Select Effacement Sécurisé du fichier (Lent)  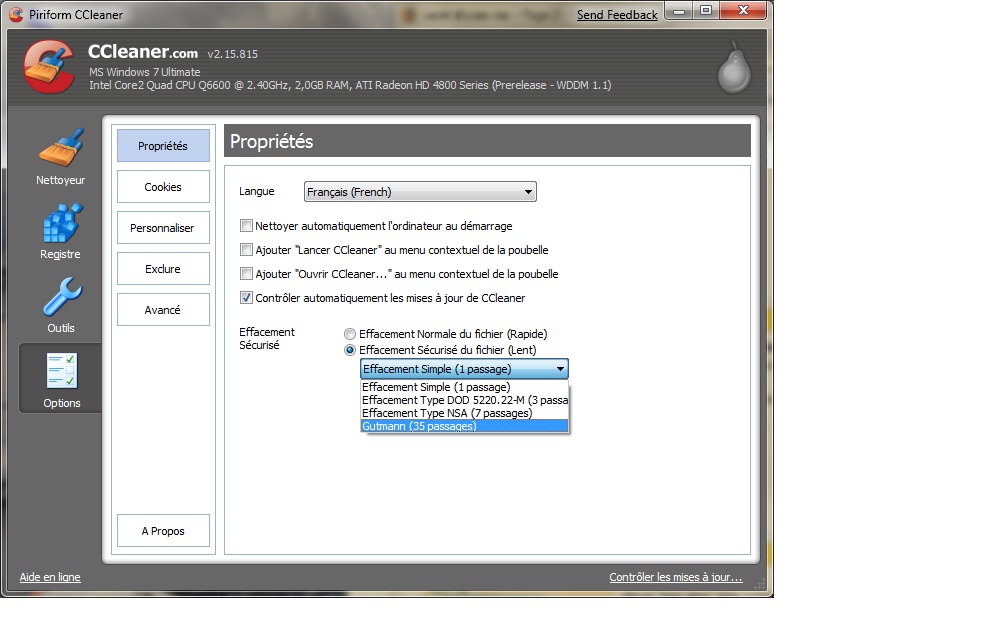pos(350,350)
